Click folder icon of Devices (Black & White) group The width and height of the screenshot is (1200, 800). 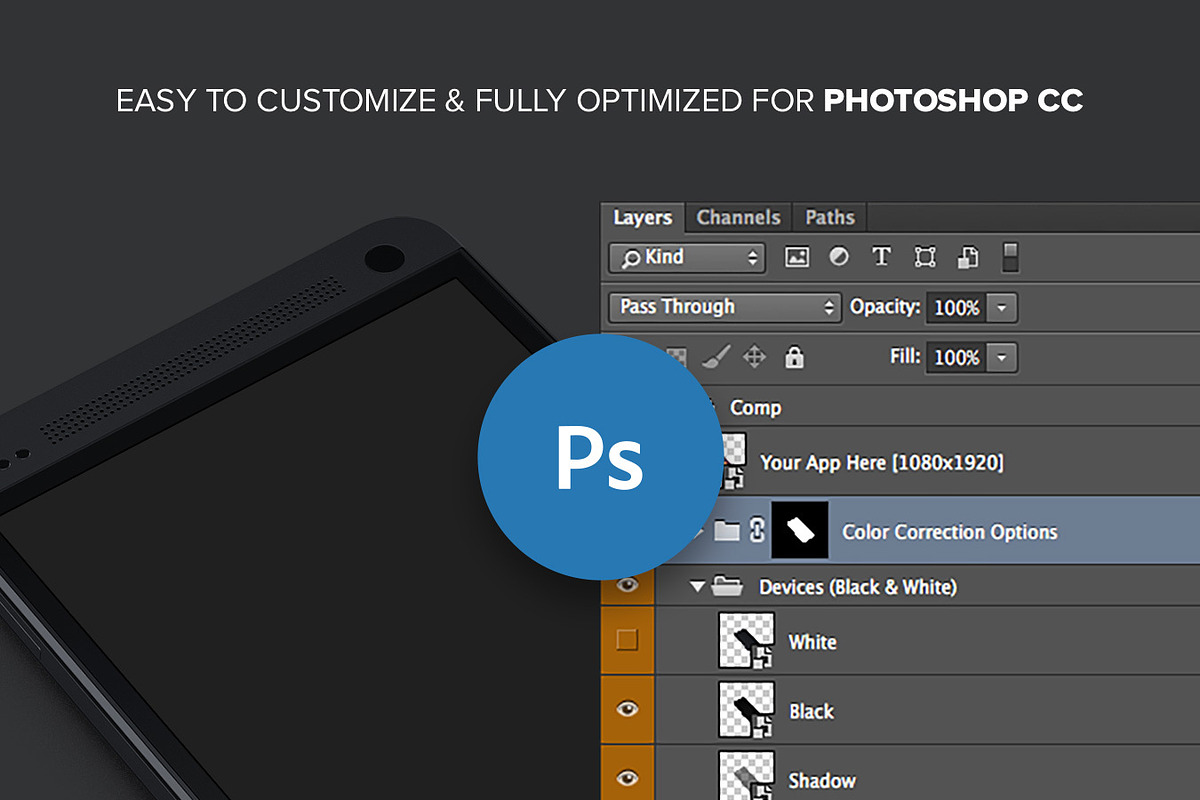pyautogui.click(x=729, y=586)
